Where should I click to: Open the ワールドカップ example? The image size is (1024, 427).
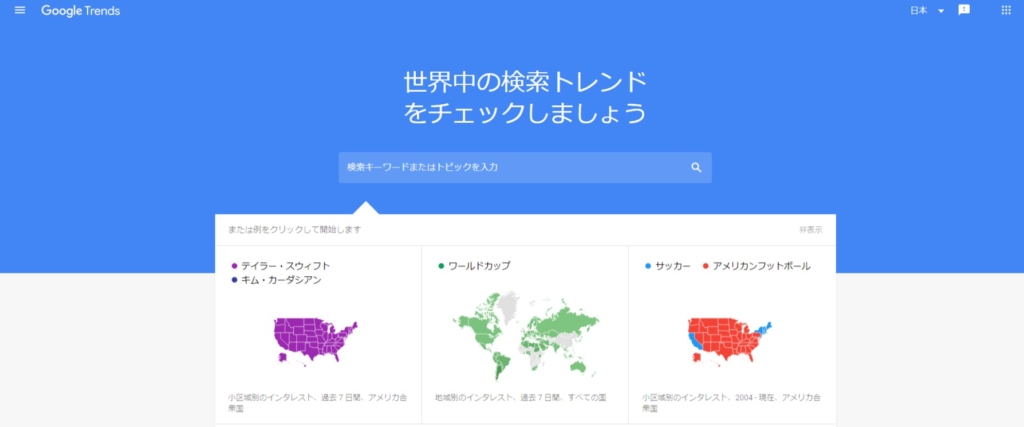pyautogui.click(x=479, y=266)
